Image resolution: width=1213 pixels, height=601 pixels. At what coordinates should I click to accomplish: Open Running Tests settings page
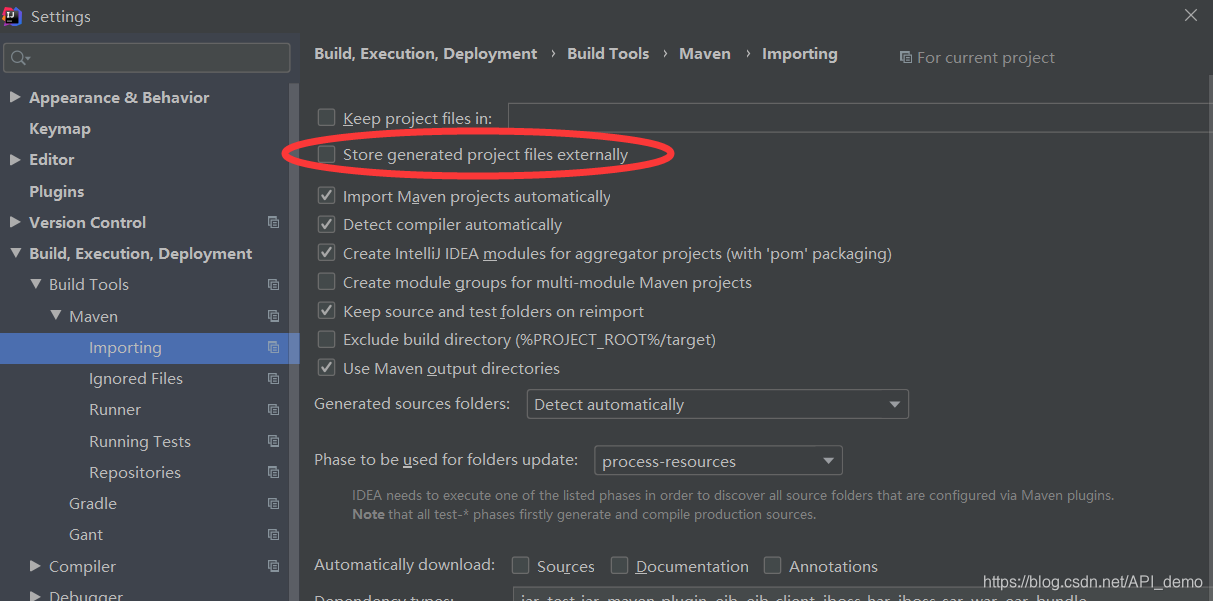pyautogui.click(x=140, y=441)
